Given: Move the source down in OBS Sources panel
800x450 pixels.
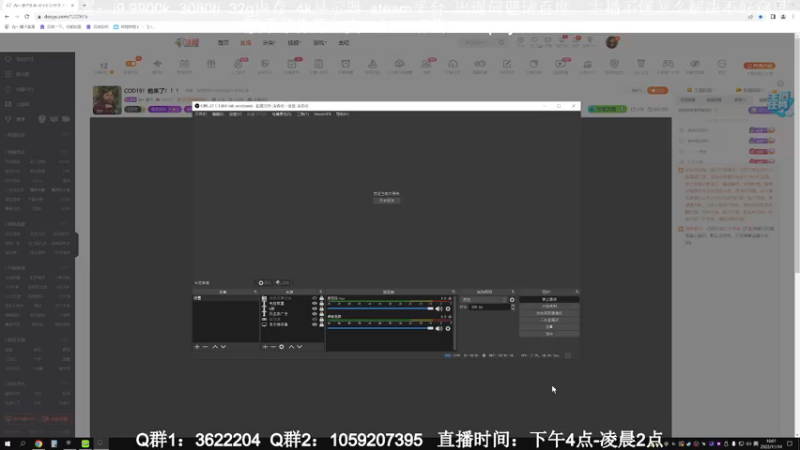Looking at the screenshot, I should click(x=299, y=347).
